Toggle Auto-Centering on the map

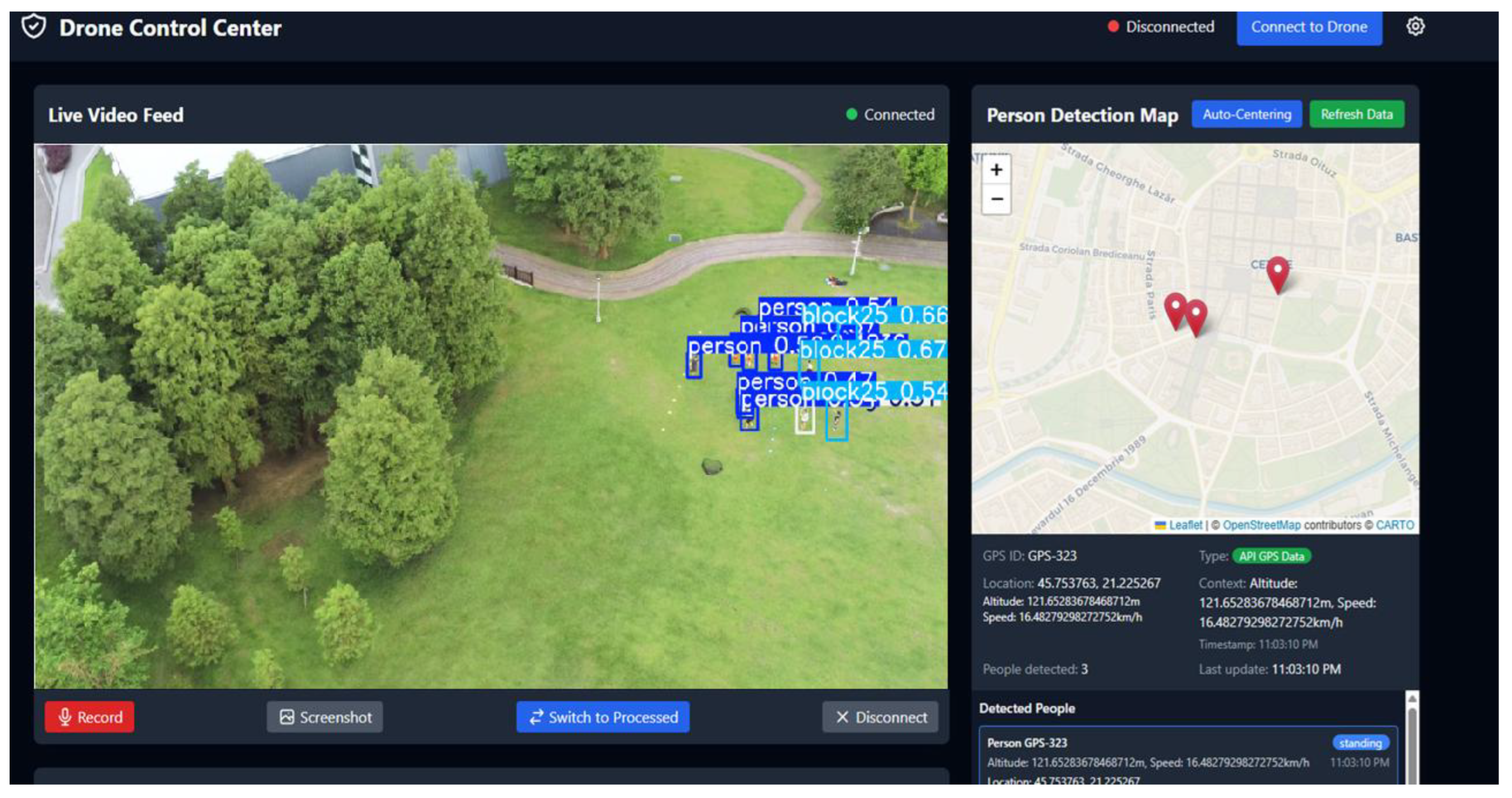click(x=1246, y=115)
